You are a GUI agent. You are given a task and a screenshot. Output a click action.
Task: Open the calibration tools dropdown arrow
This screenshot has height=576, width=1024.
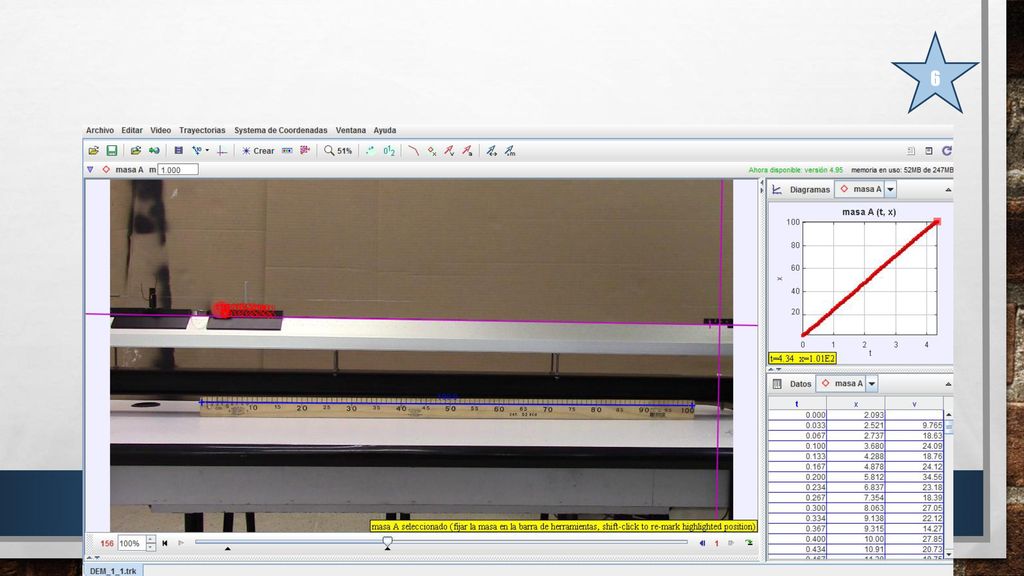pos(207,151)
